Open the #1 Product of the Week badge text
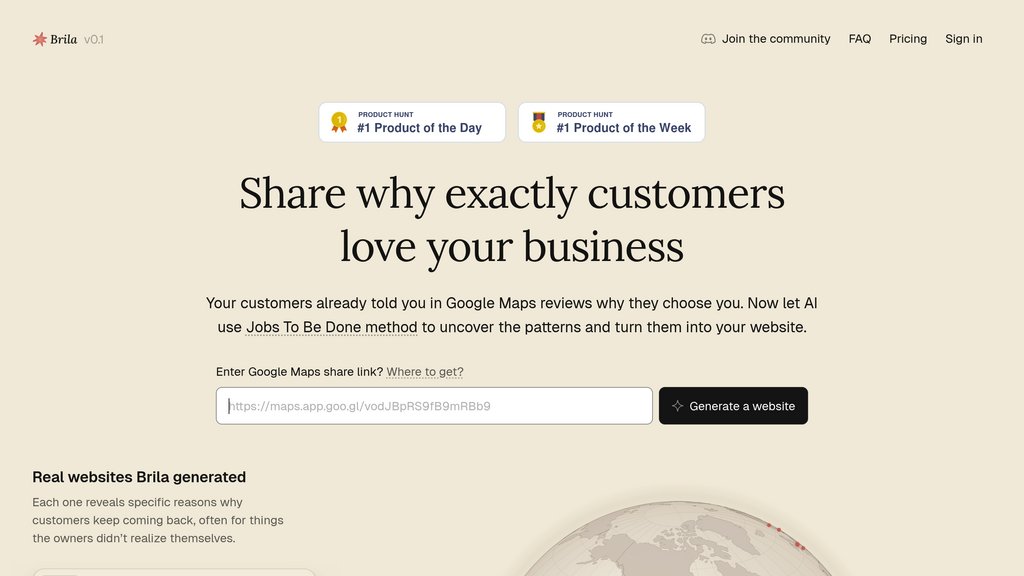 point(623,128)
